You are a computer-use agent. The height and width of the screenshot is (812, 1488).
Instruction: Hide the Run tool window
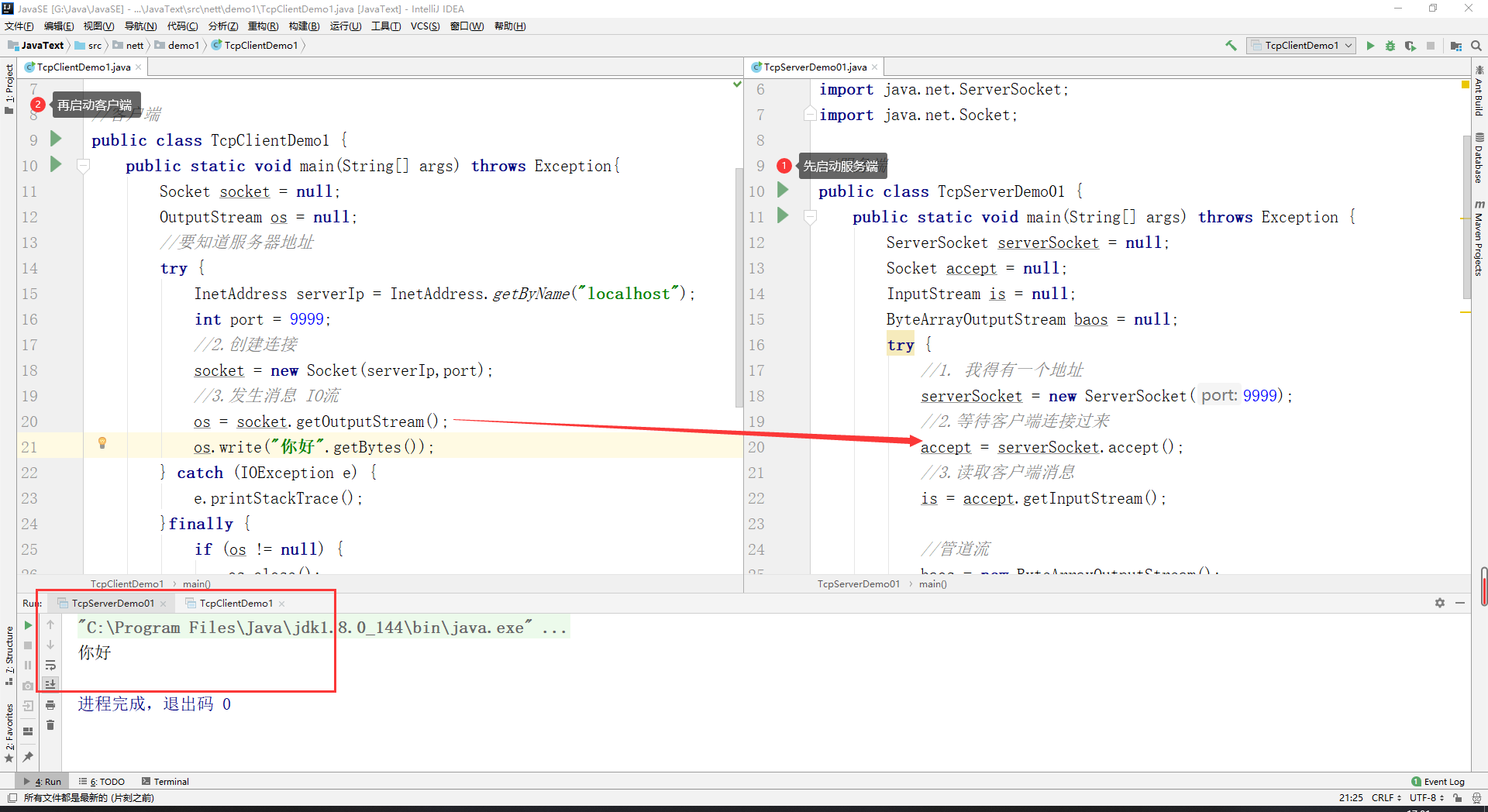click(1460, 603)
